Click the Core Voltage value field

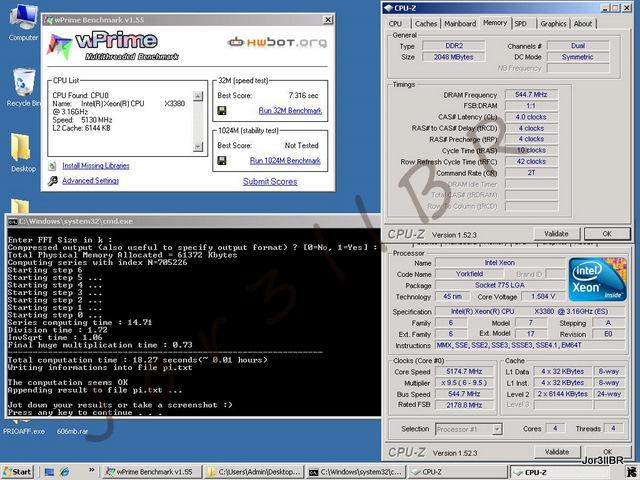(543, 296)
